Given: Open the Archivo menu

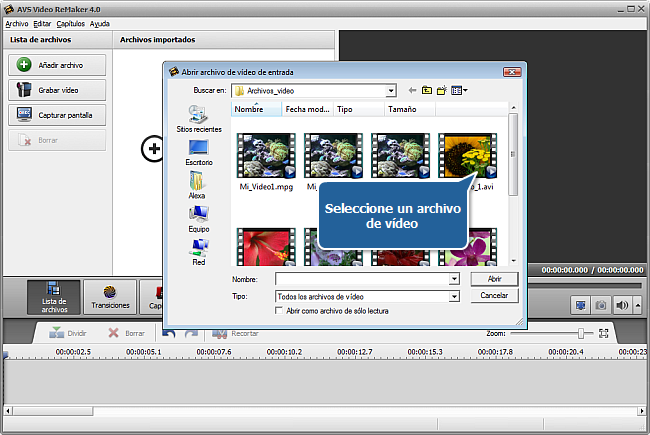Looking at the screenshot, I should [x=16, y=22].
